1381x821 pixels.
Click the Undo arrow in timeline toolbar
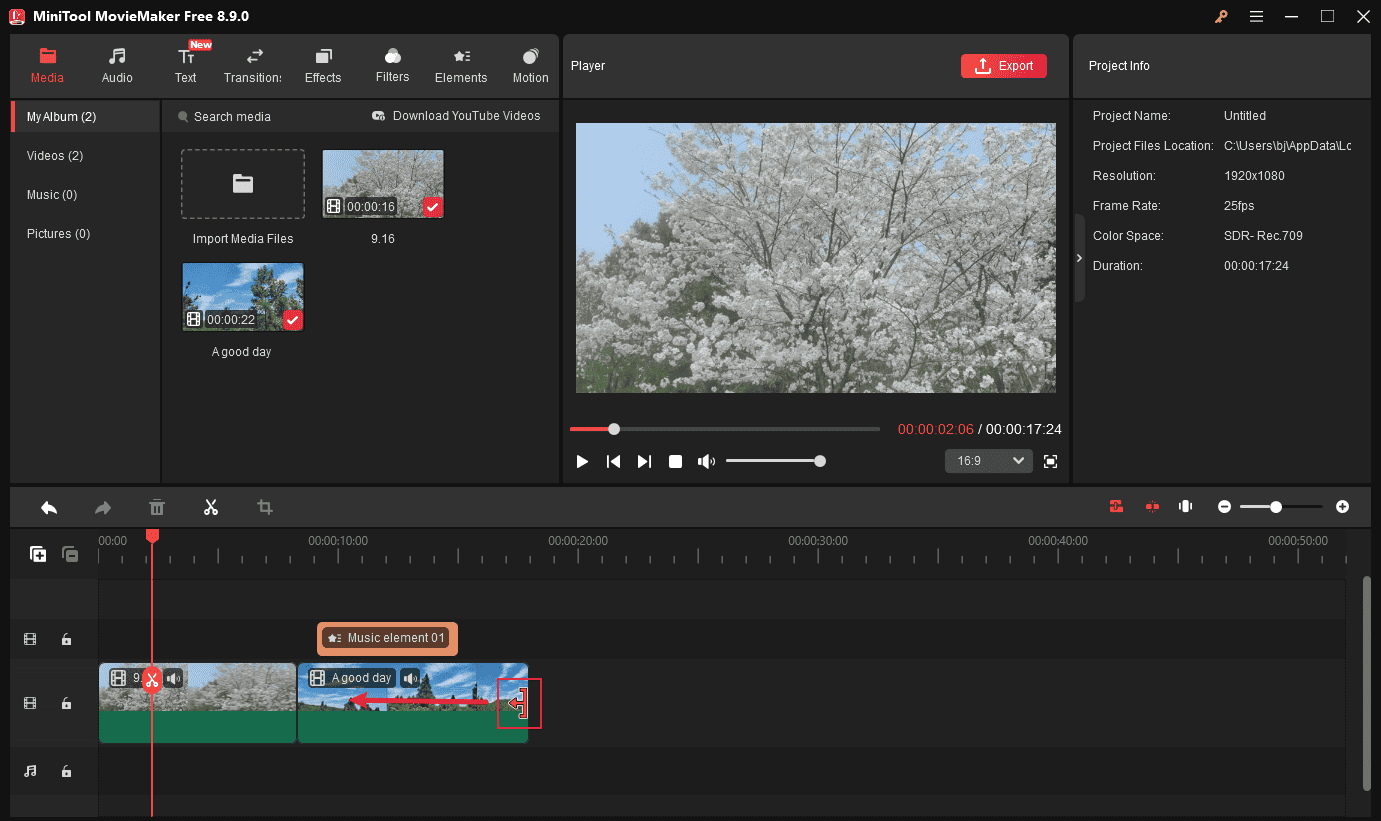[49, 507]
